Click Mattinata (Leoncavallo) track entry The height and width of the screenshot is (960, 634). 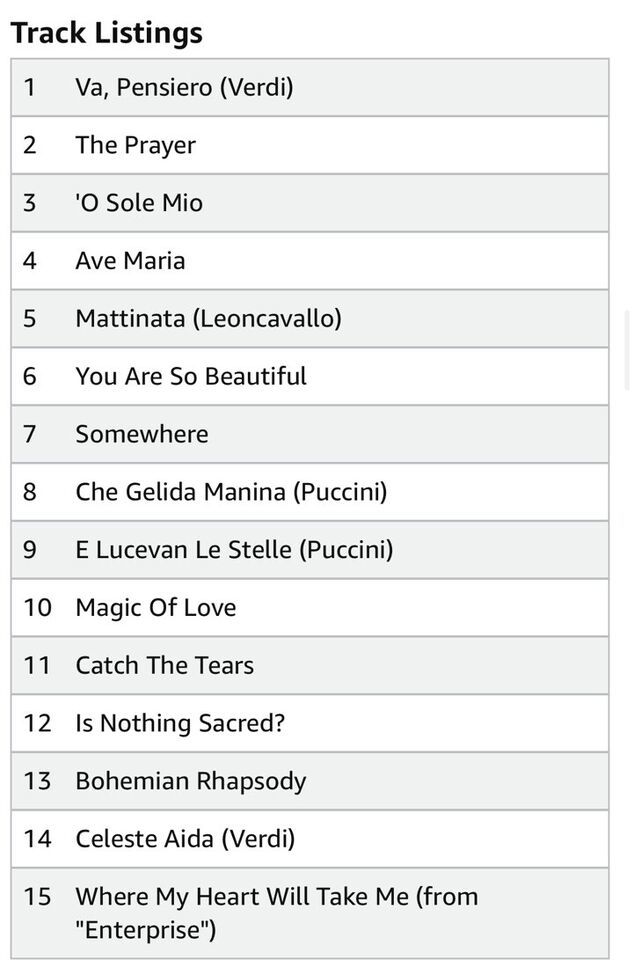310,319
